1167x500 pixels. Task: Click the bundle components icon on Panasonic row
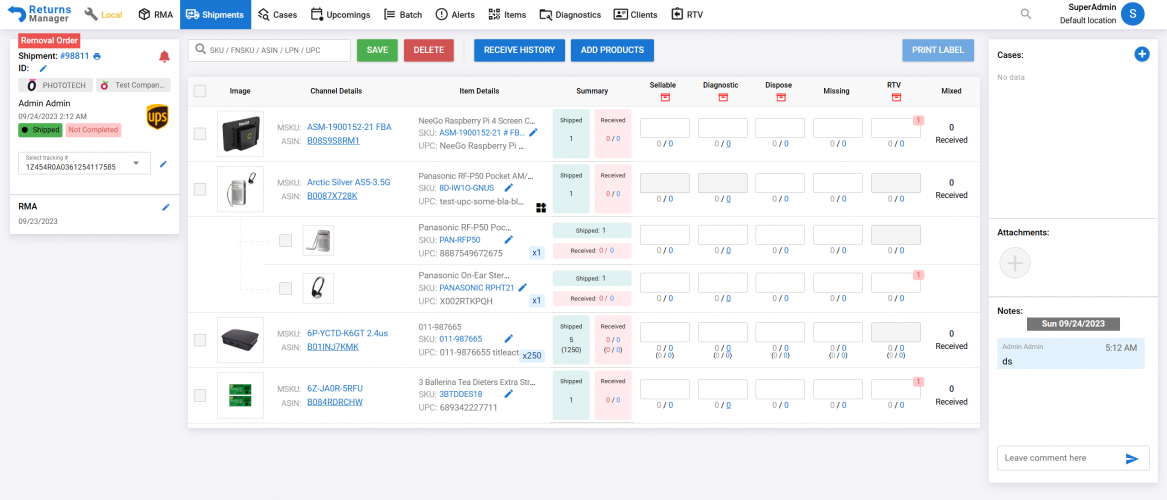pyautogui.click(x=542, y=208)
